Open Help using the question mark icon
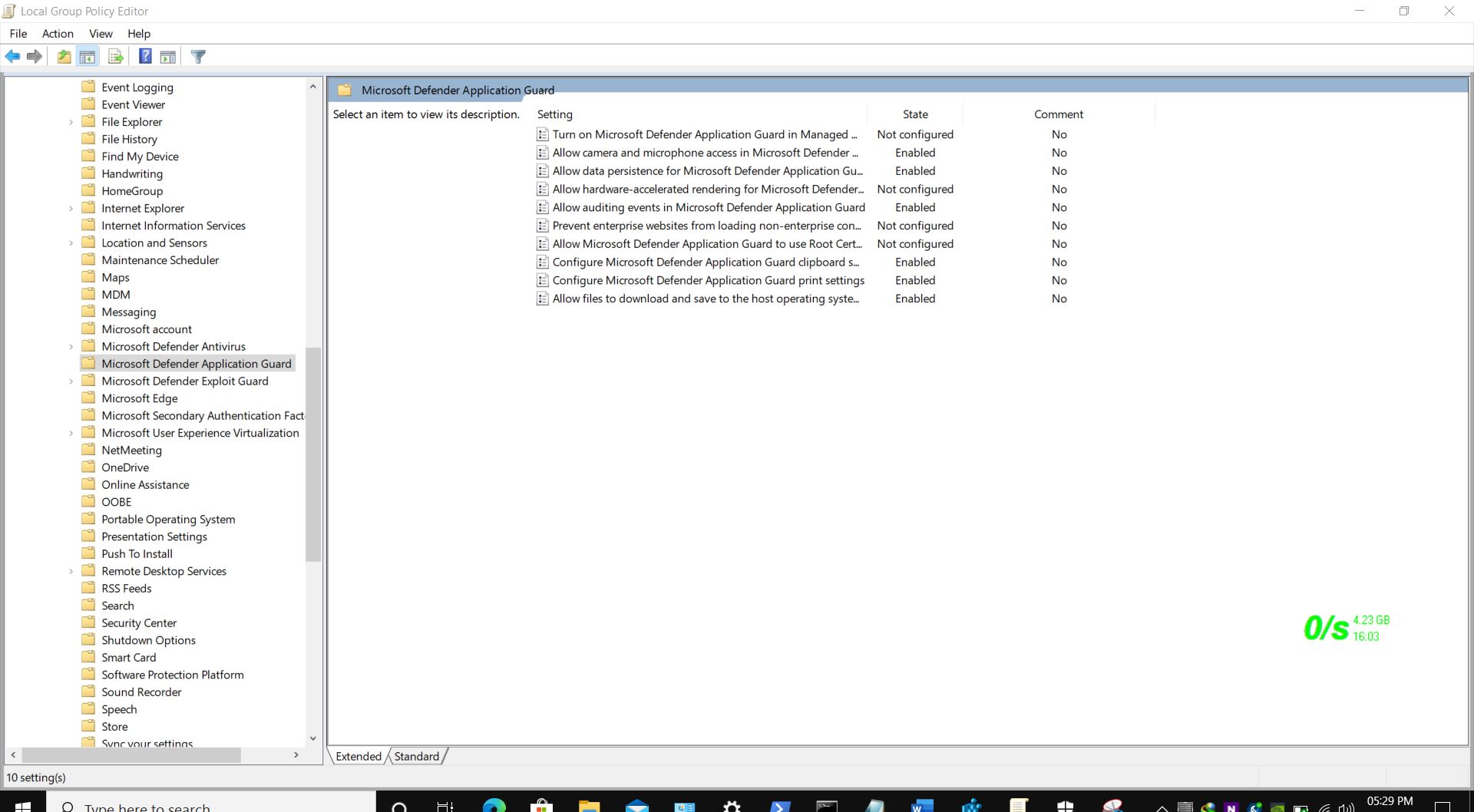The image size is (1474, 812). click(145, 56)
